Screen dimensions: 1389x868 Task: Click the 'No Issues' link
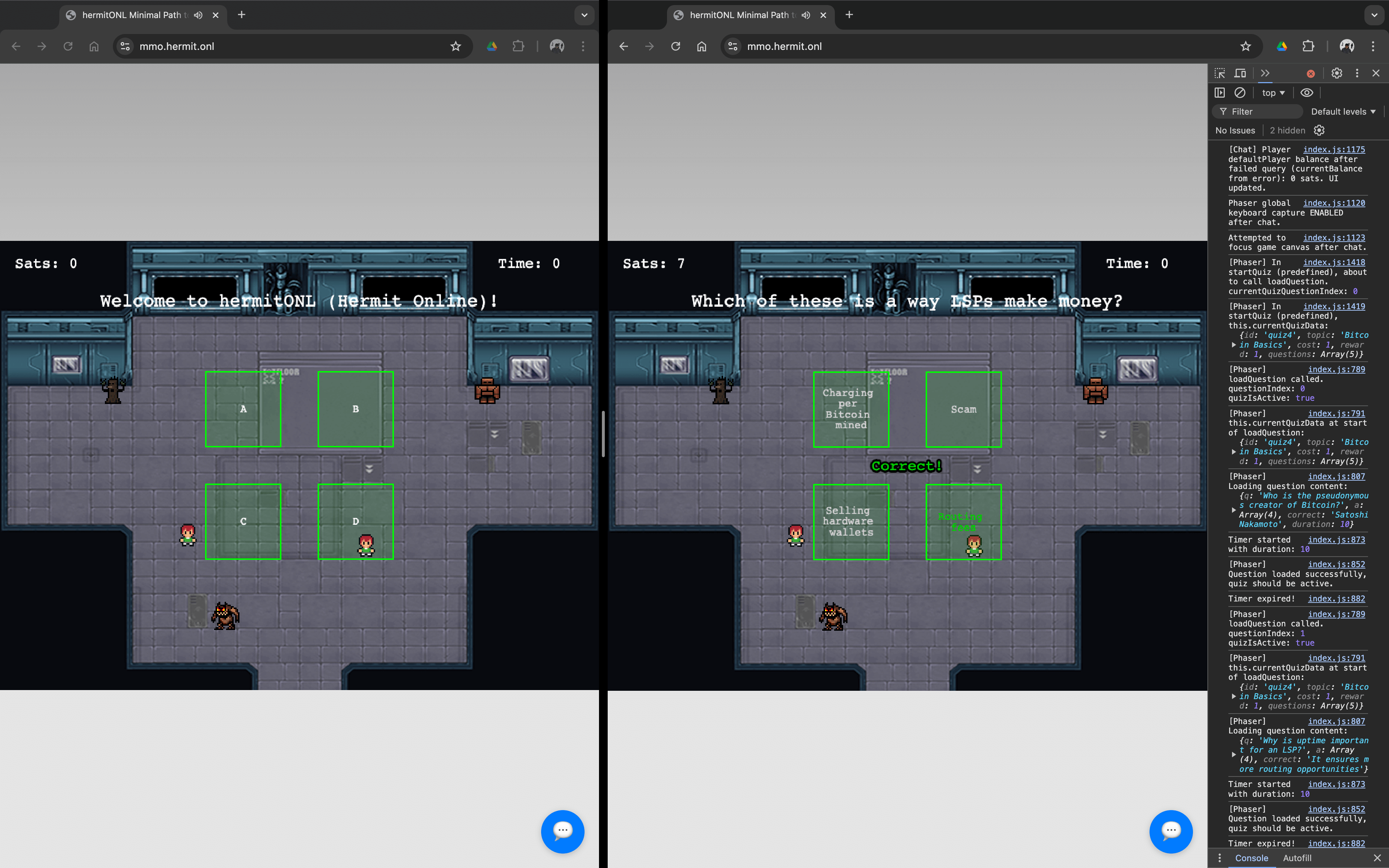tap(1235, 130)
